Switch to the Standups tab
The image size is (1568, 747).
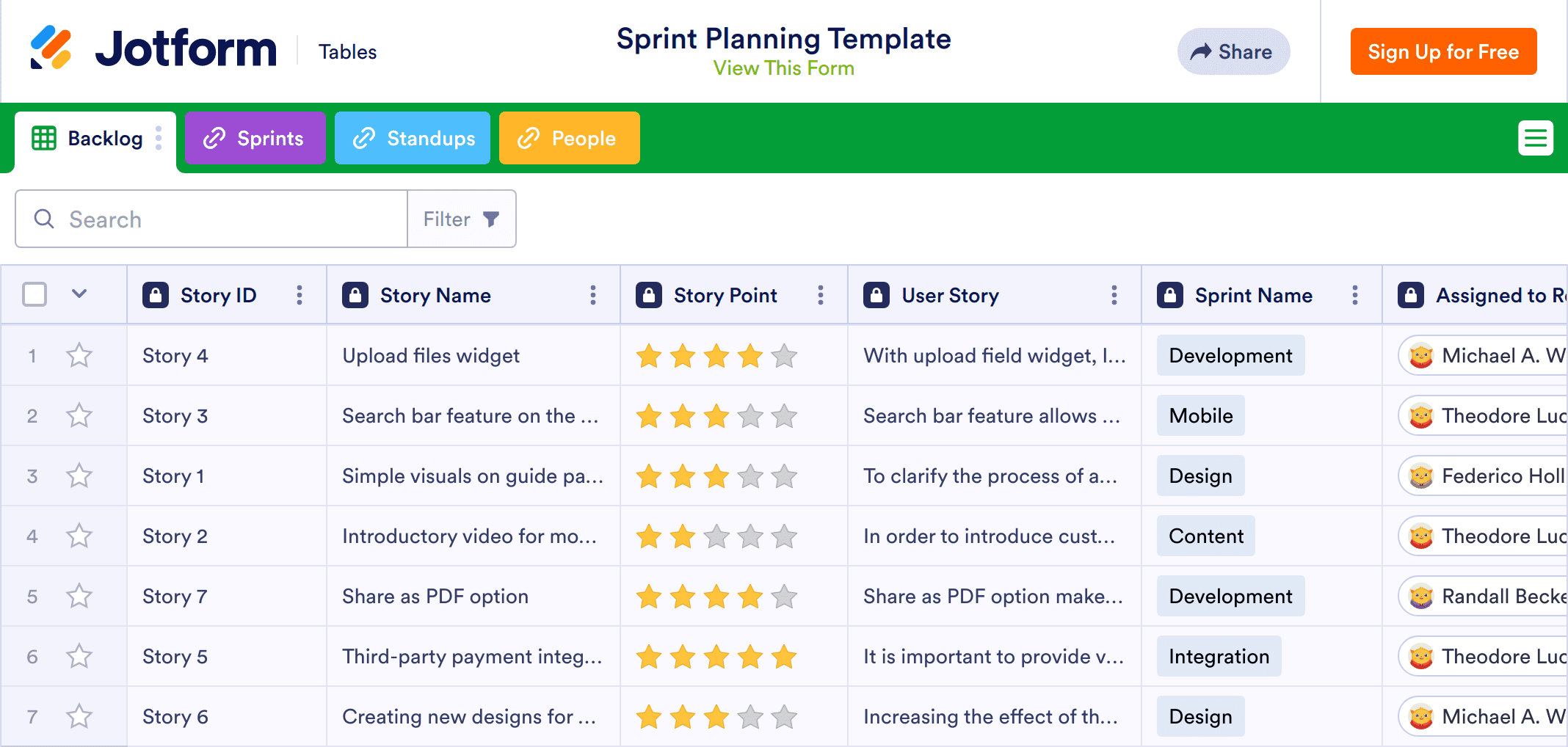[413, 138]
